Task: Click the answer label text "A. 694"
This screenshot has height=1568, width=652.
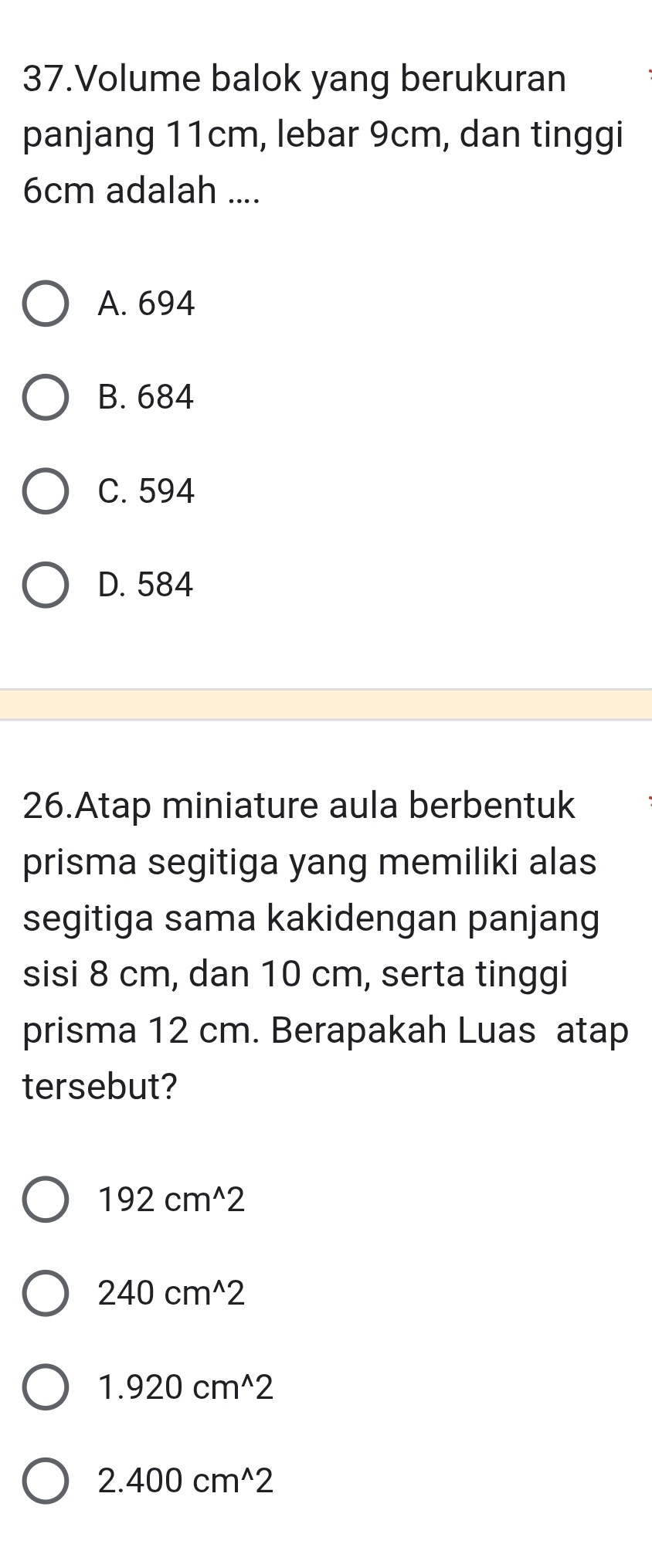Action: click(147, 304)
